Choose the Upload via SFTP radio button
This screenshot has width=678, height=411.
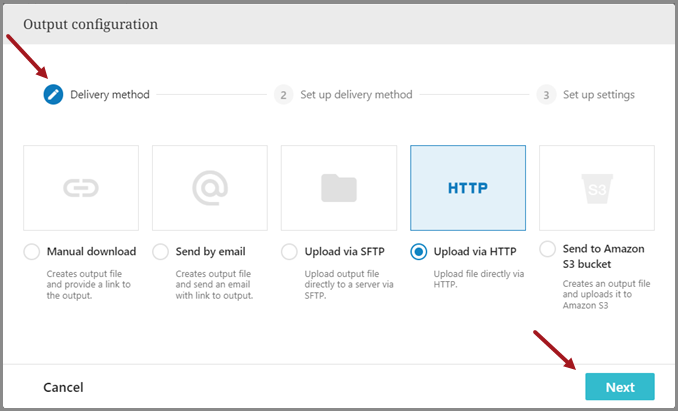pos(290,252)
